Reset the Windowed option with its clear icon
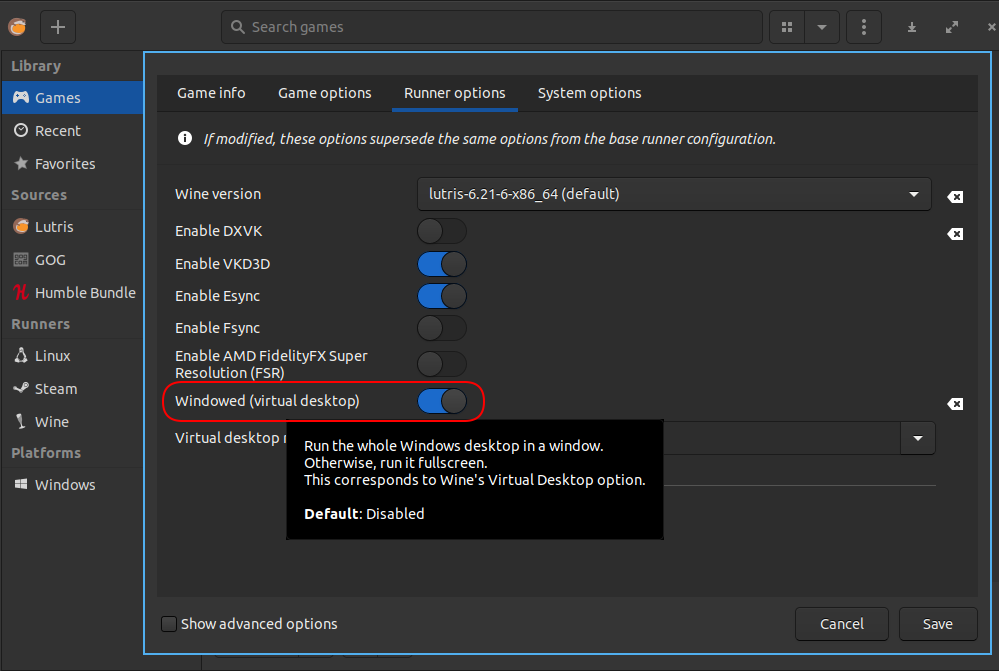This screenshot has height=671, width=999. point(955,403)
